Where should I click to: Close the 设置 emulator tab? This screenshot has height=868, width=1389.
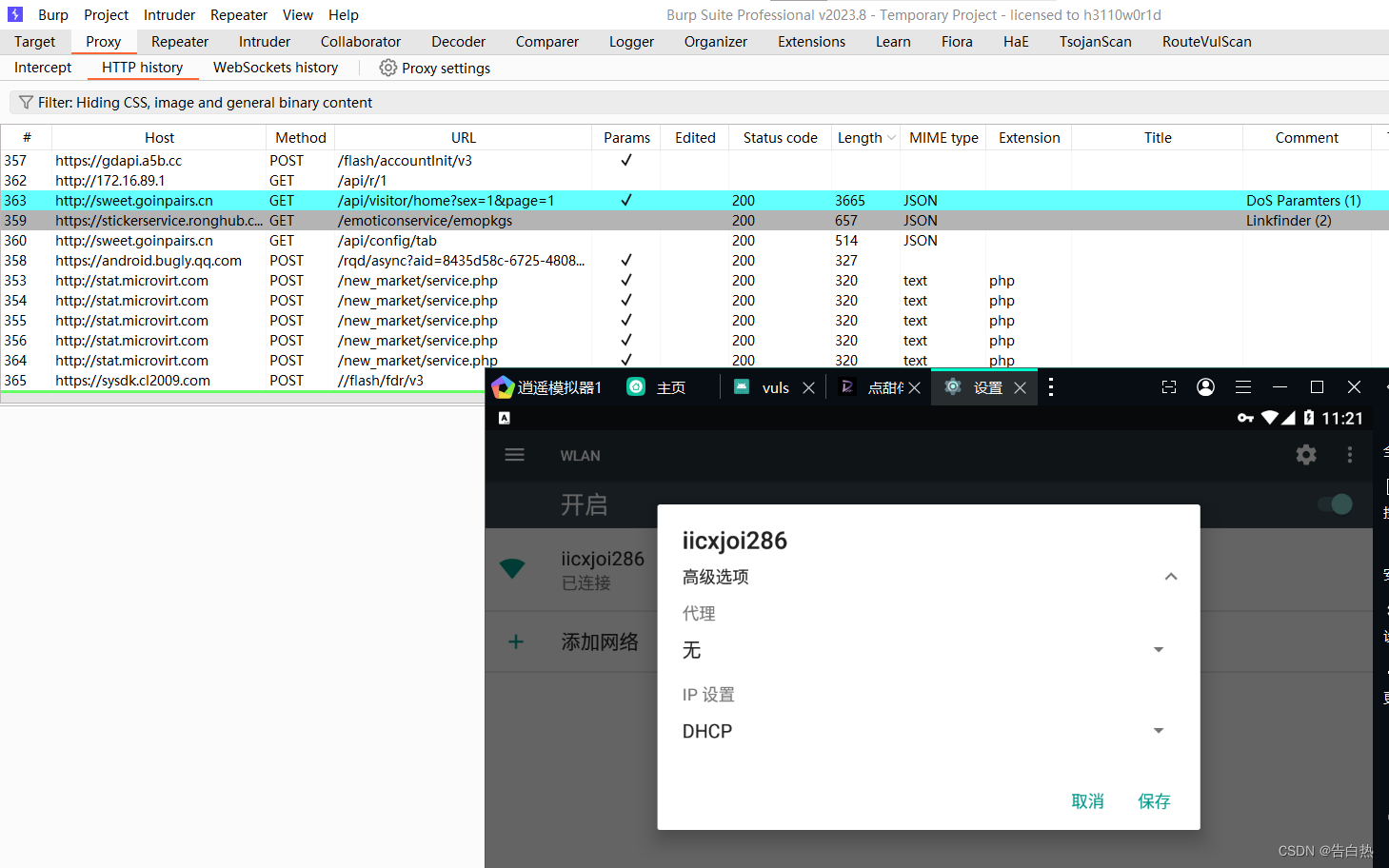click(x=1020, y=387)
